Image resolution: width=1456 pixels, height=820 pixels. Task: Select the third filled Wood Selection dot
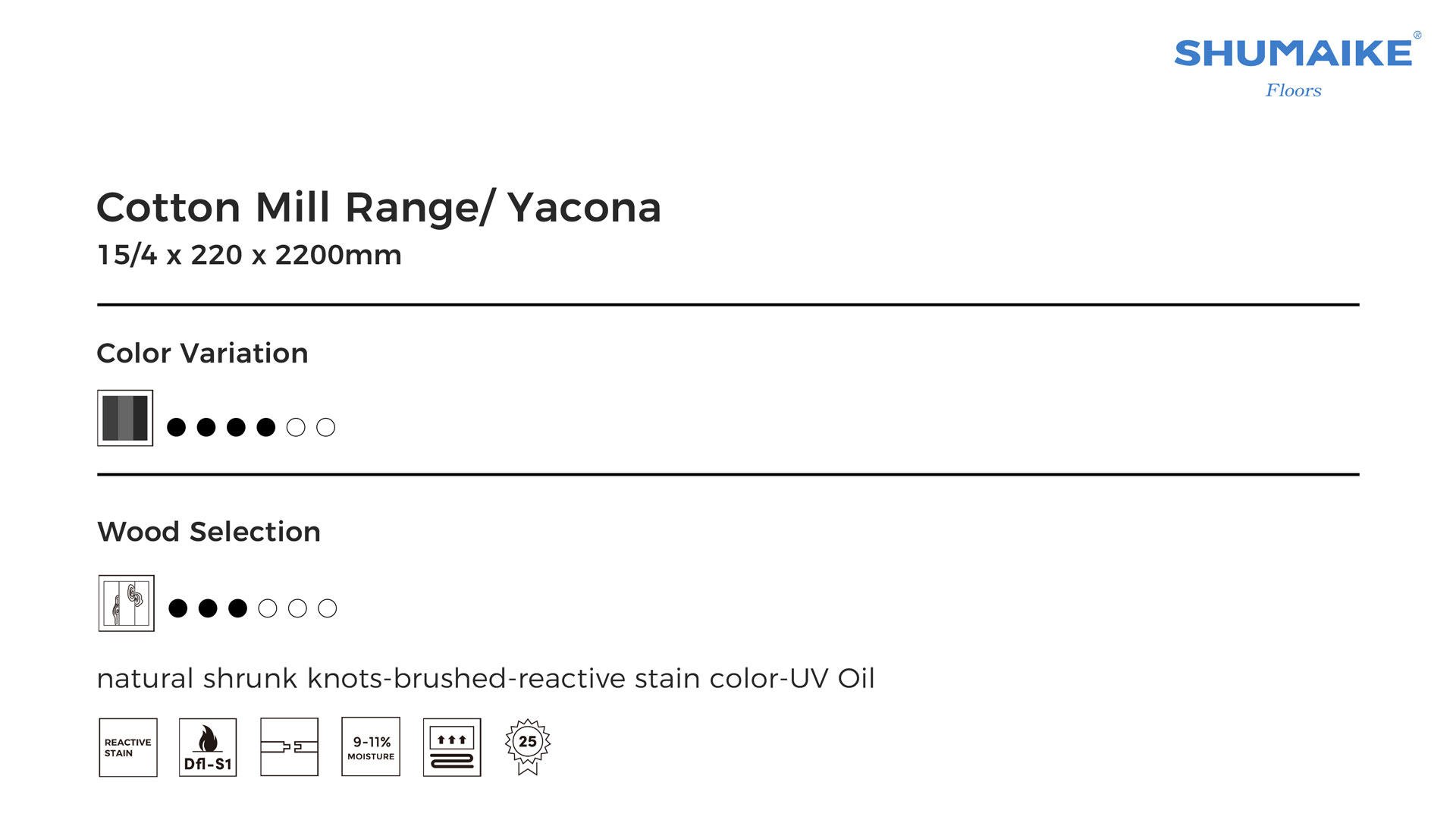(x=238, y=608)
